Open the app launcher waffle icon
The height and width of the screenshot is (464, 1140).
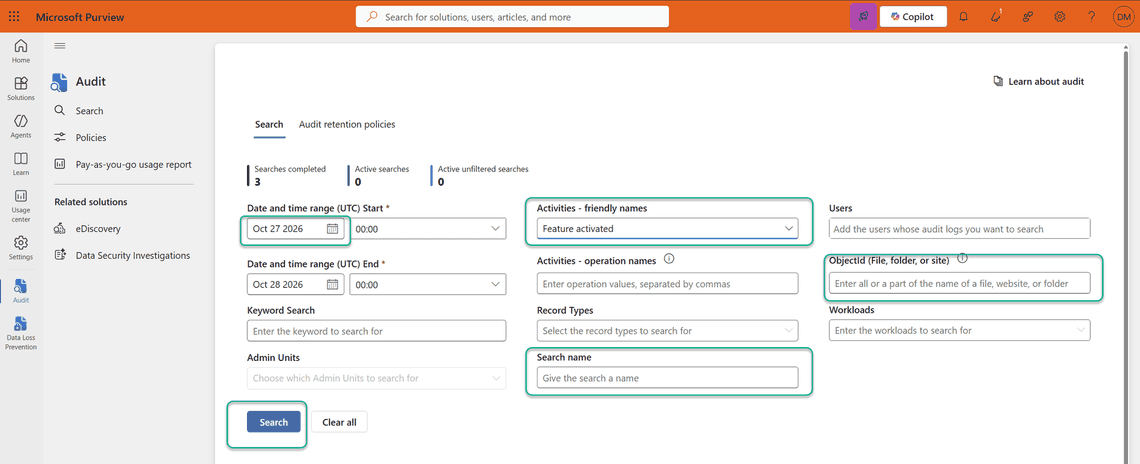[15, 16]
